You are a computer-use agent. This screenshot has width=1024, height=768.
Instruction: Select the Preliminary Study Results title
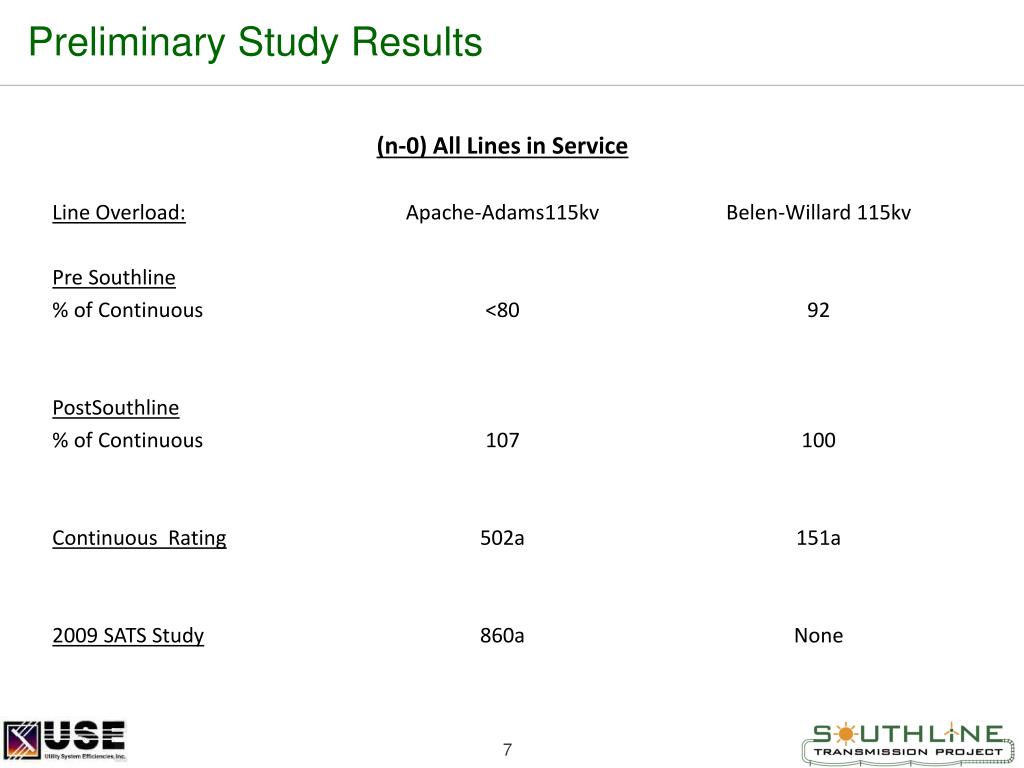(255, 43)
